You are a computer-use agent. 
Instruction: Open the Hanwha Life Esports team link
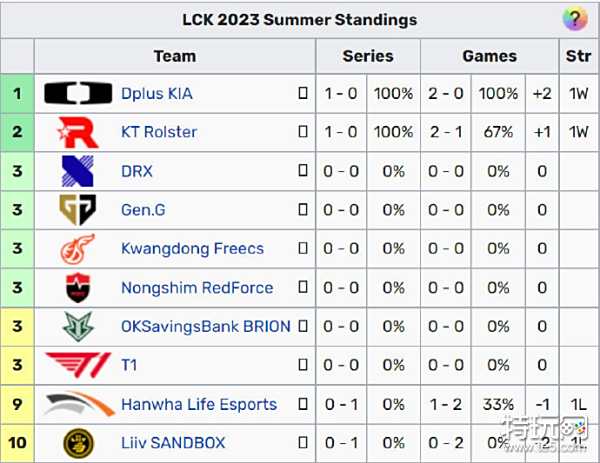[x=198, y=405]
